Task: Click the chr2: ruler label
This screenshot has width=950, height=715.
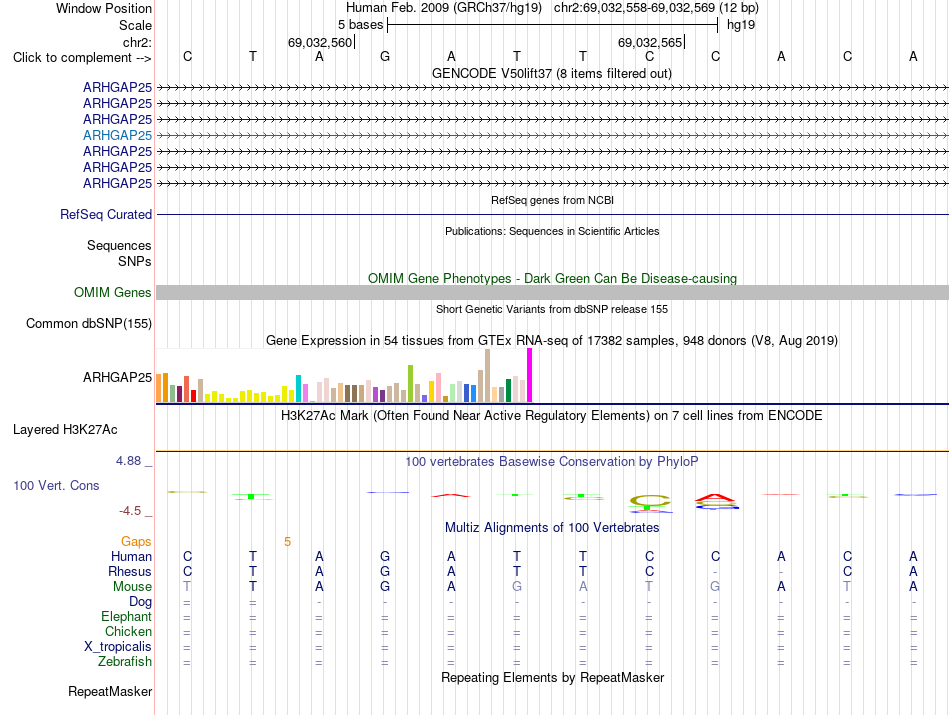Action: tap(138, 42)
